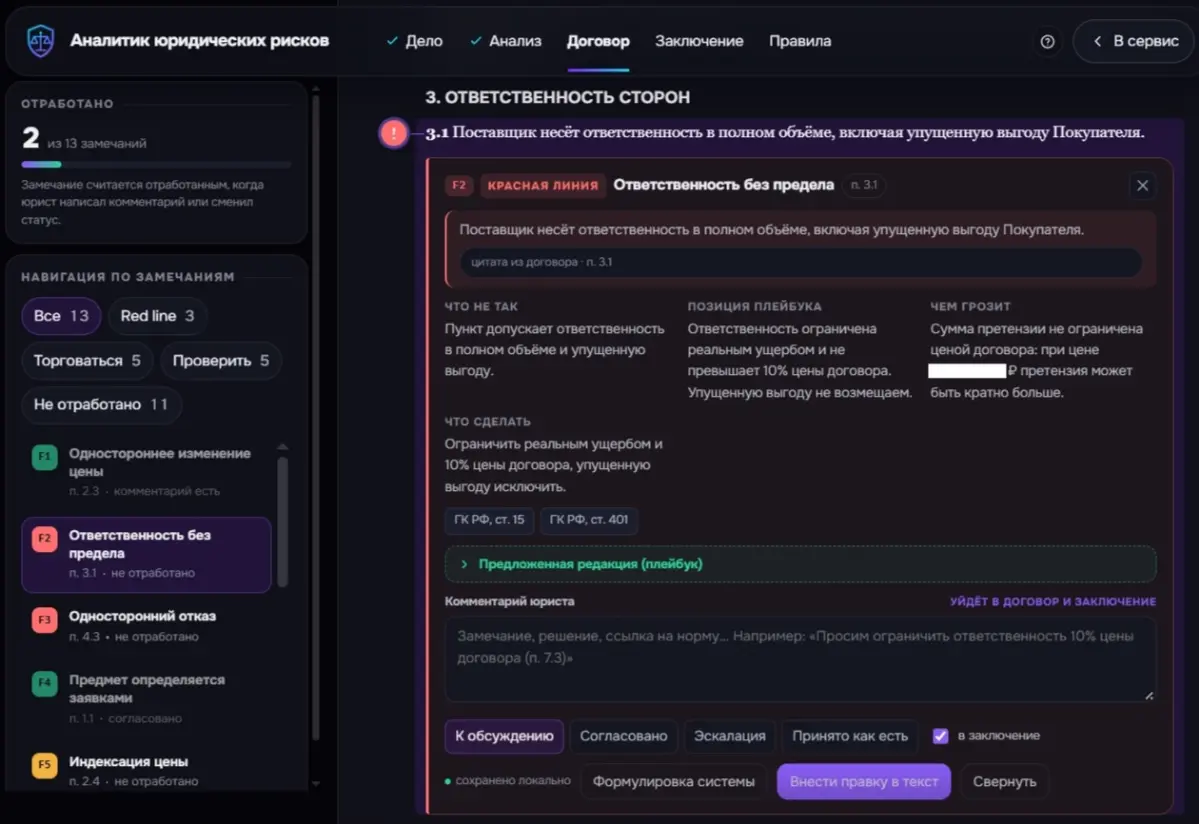Click the В сервис button

(x=1135, y=41)
